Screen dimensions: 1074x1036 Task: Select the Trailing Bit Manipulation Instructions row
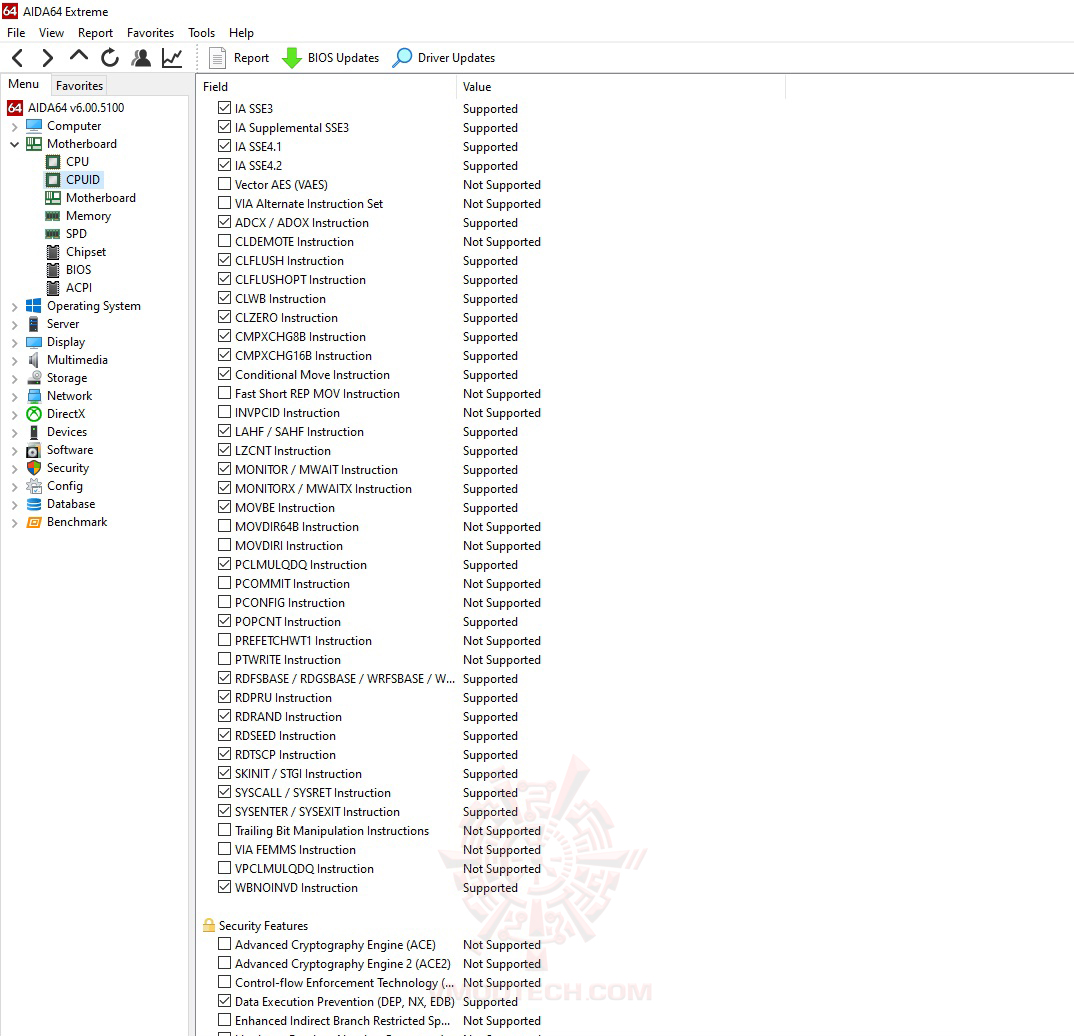tap(332, 831)
